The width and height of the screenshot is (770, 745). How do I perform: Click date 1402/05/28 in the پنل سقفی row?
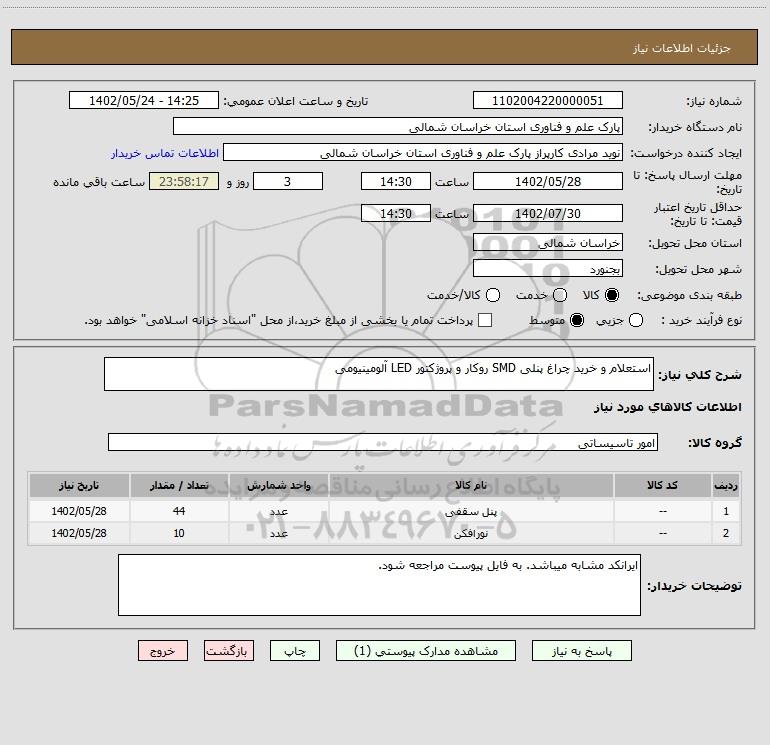[79, 511]
